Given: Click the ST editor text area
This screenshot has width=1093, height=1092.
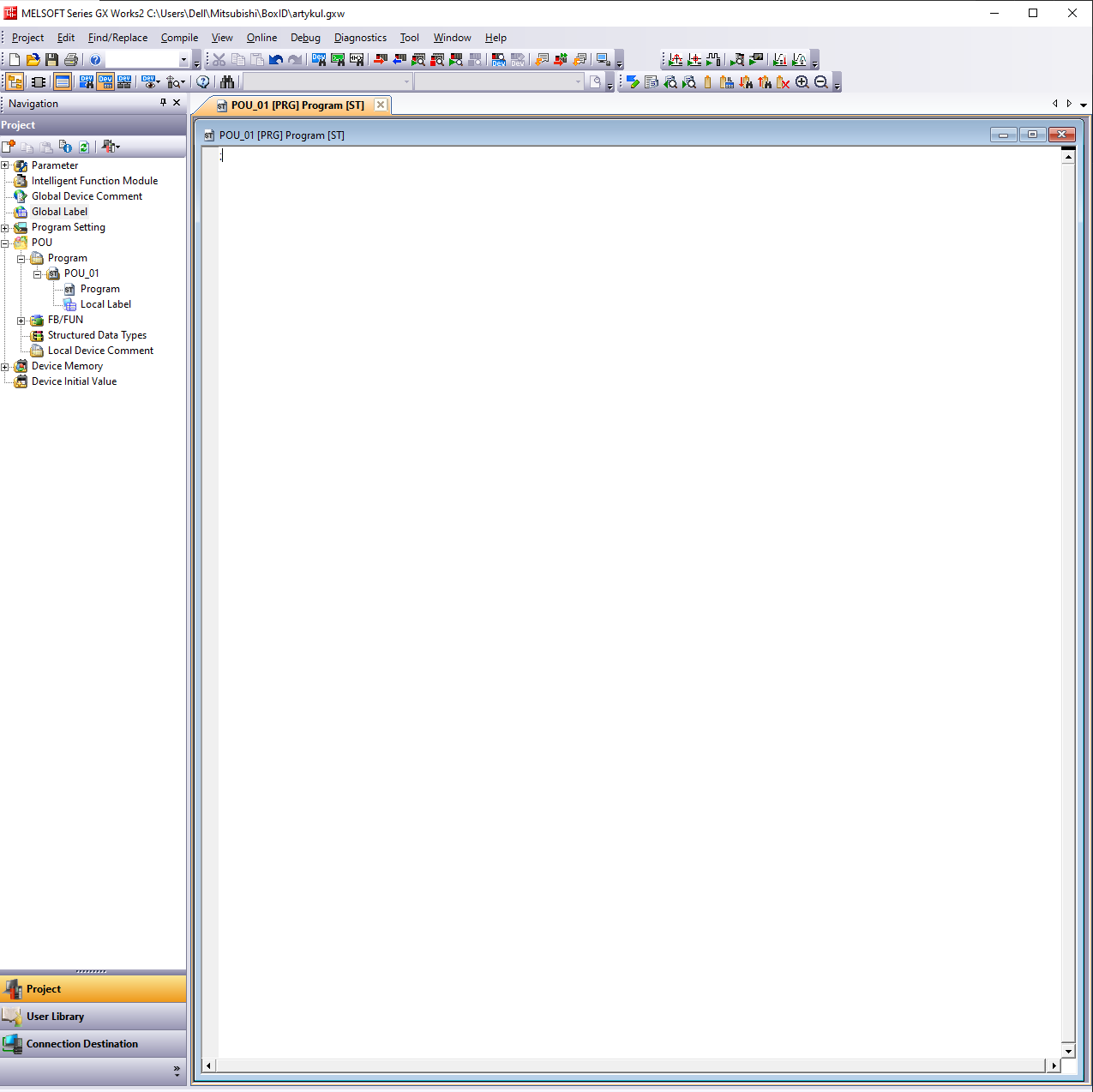Looking at the screenshot, I should pyautogui.click(x=640, y=603).
